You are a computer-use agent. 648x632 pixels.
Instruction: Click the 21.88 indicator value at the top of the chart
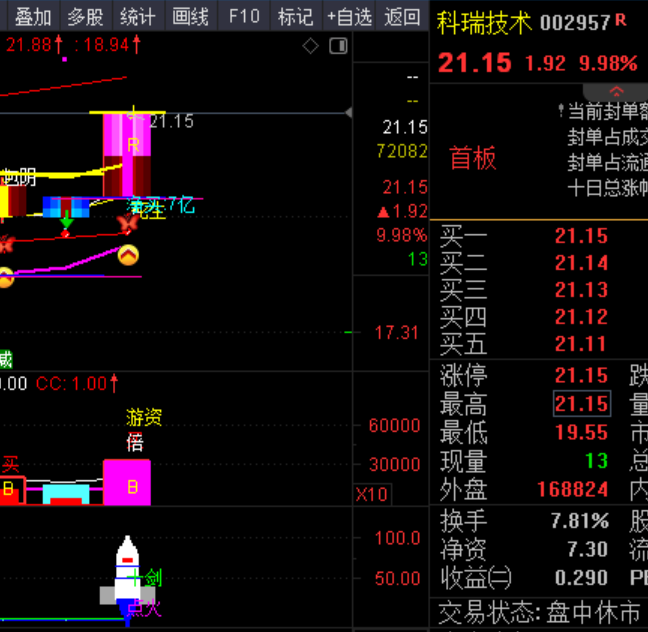(x=34, y=45)
